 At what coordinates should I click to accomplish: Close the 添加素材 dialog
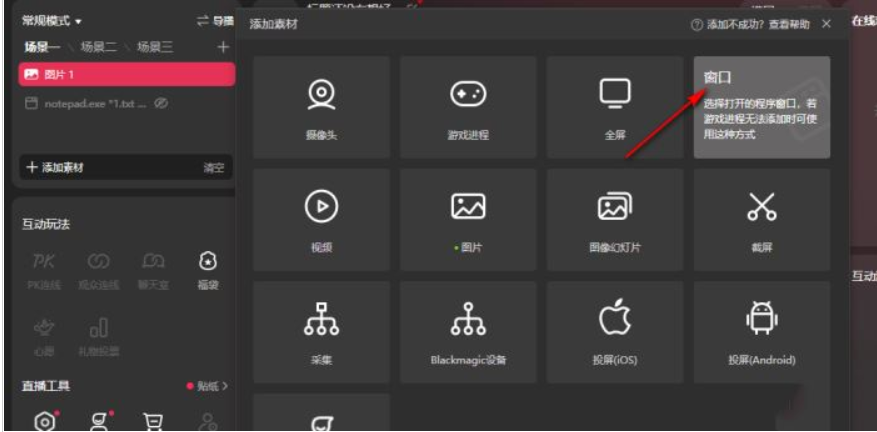click(826, 24)
